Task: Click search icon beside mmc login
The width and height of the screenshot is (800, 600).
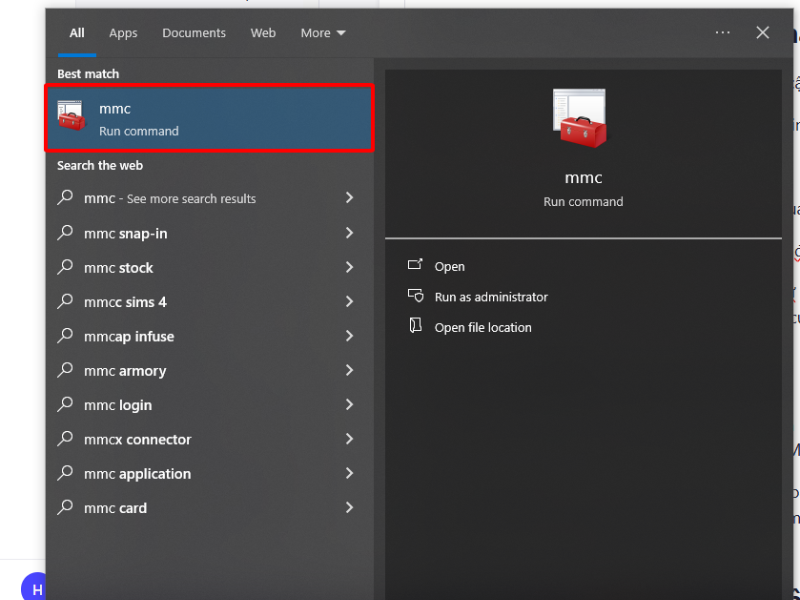Action: click(x=65, y=404)
